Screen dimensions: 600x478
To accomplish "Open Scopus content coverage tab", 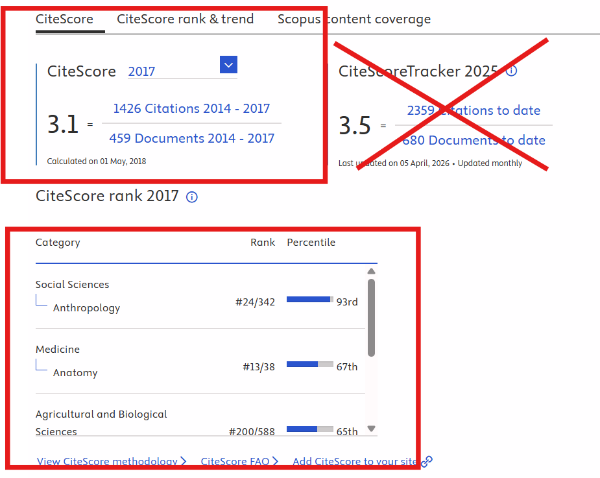I will pyautogui.click(x=354, y=19).
